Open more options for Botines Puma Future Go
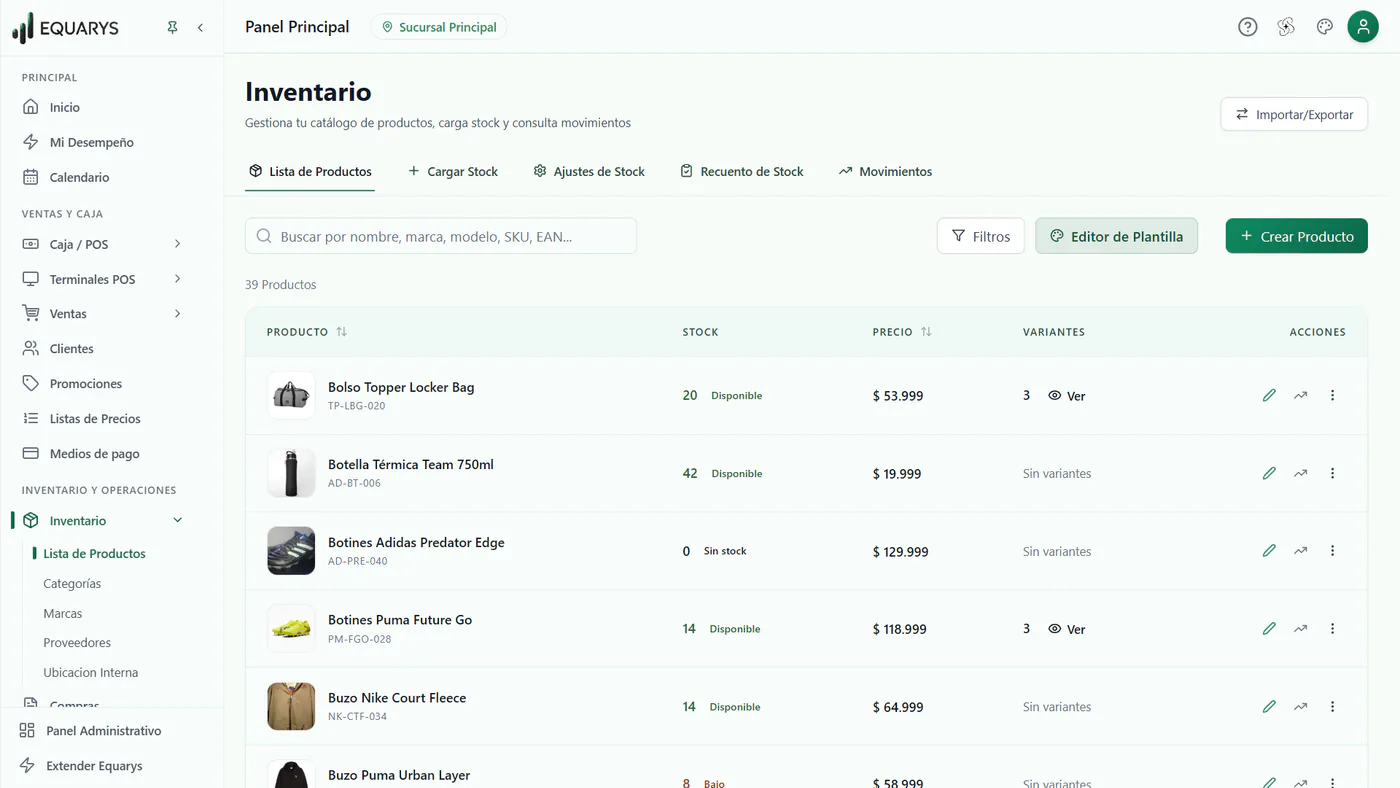The height and width of the screenshot is (788, 1400). [1332, 628]
